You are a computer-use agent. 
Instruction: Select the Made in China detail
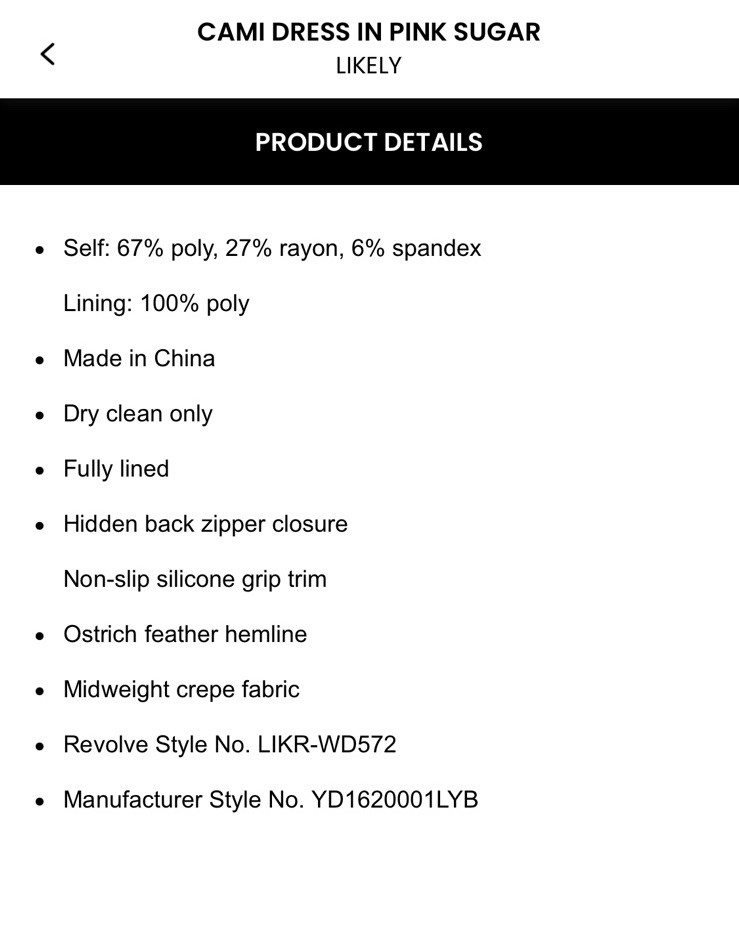tap(139, 358)
